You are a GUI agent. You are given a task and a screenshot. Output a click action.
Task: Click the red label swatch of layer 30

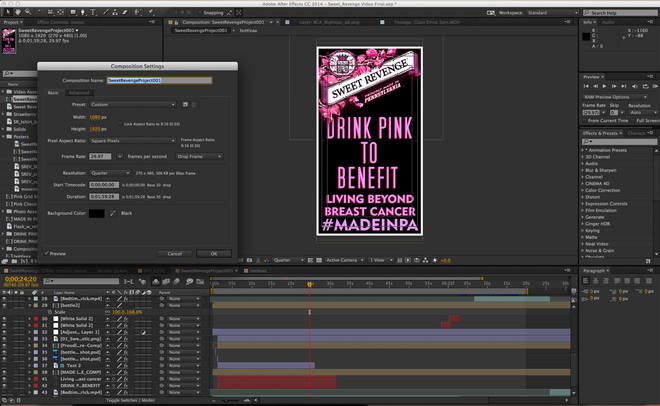click(x=36, y=319)
